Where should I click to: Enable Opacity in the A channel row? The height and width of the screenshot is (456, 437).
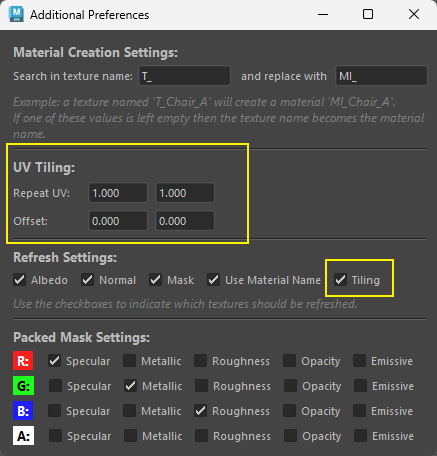[290, 436]
